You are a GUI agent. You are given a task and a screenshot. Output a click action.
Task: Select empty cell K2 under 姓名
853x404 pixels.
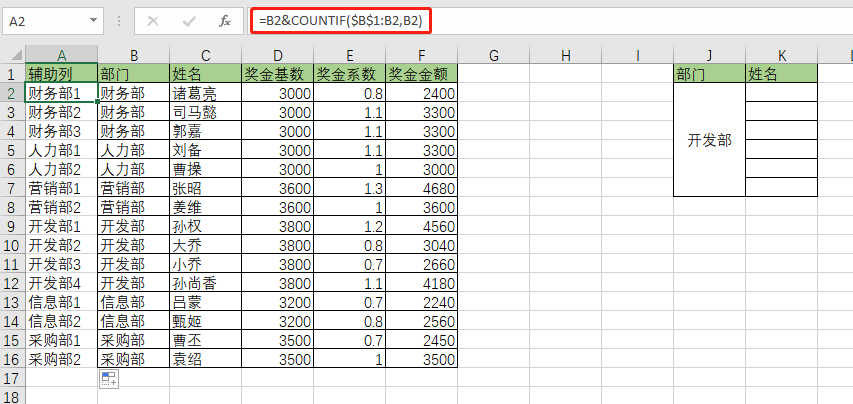(781, 92)
